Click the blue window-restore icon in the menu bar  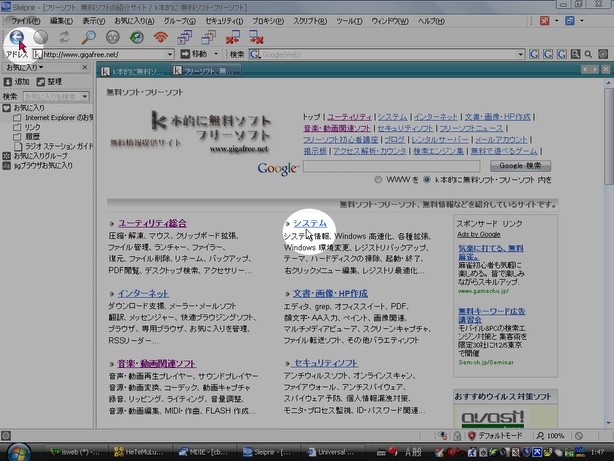(x=570, y=21)
